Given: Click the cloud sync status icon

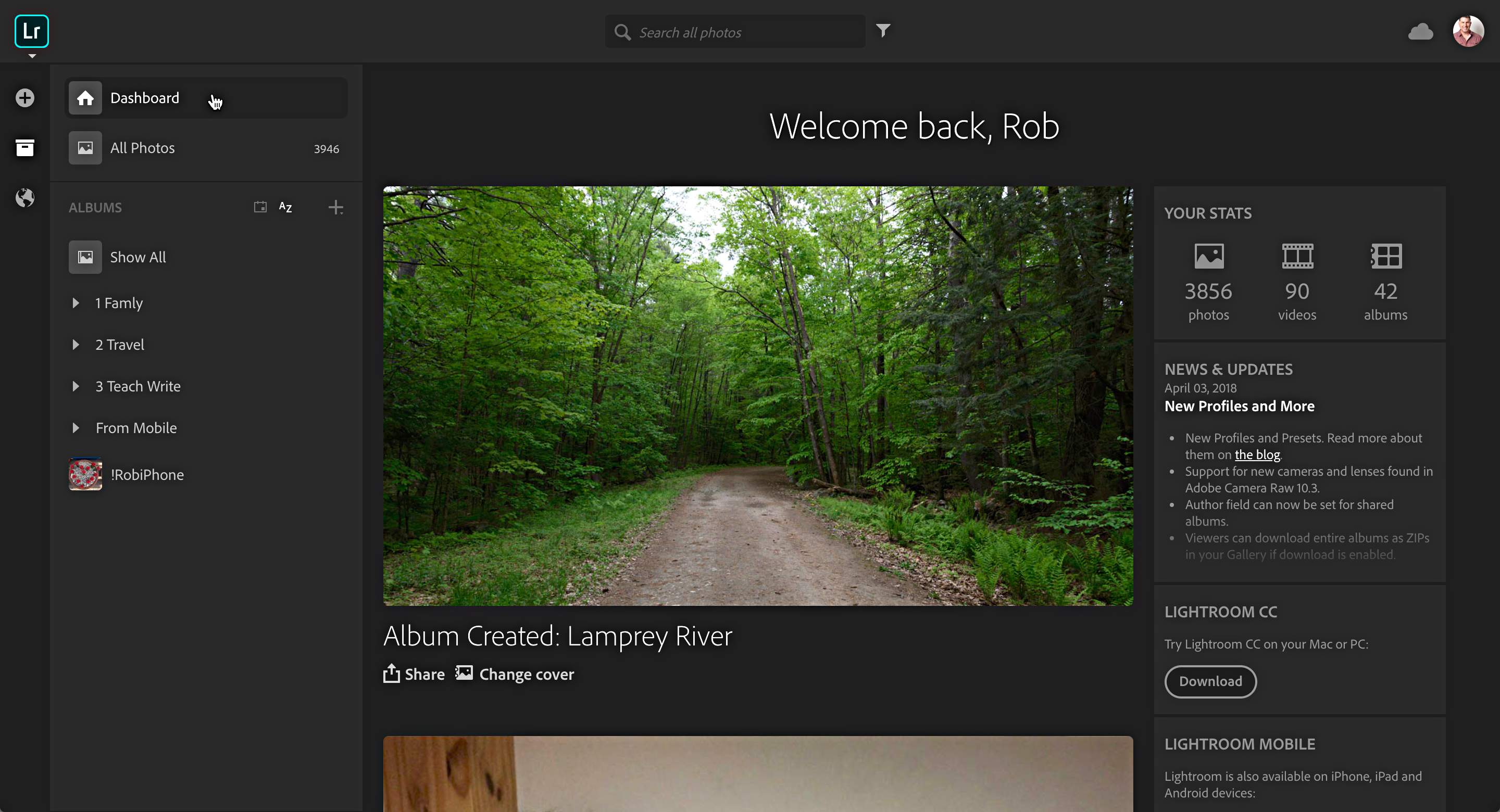Looking at the screenshot, I should pyautogui.click(x=1420, y=31).
